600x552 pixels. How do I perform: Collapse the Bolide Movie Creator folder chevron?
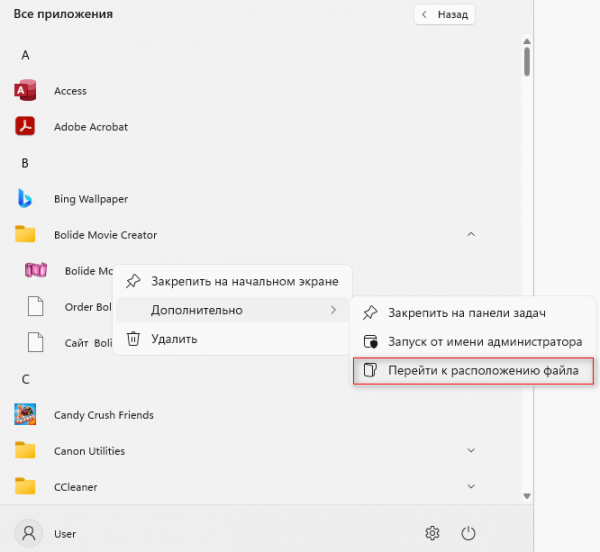pyautogui.click(x=471, y=234)
